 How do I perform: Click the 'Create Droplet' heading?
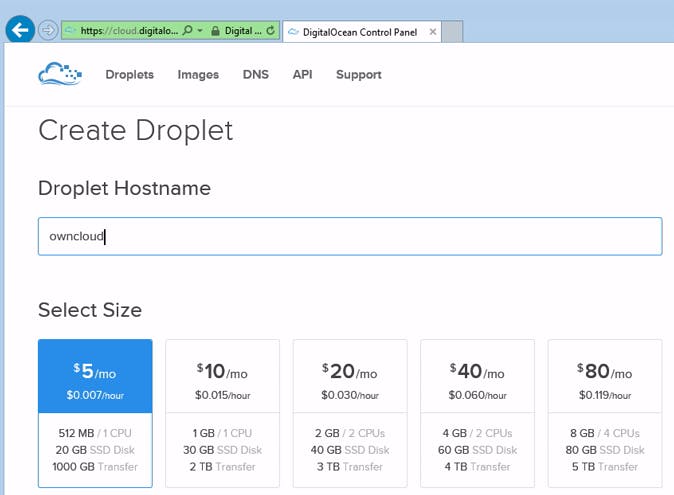135,131
